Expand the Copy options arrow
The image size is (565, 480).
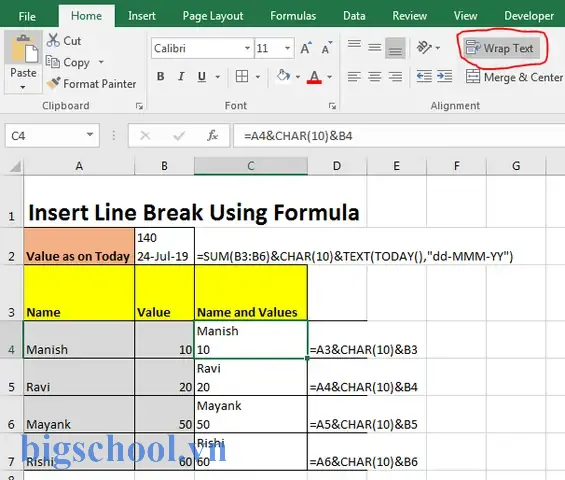101,62
